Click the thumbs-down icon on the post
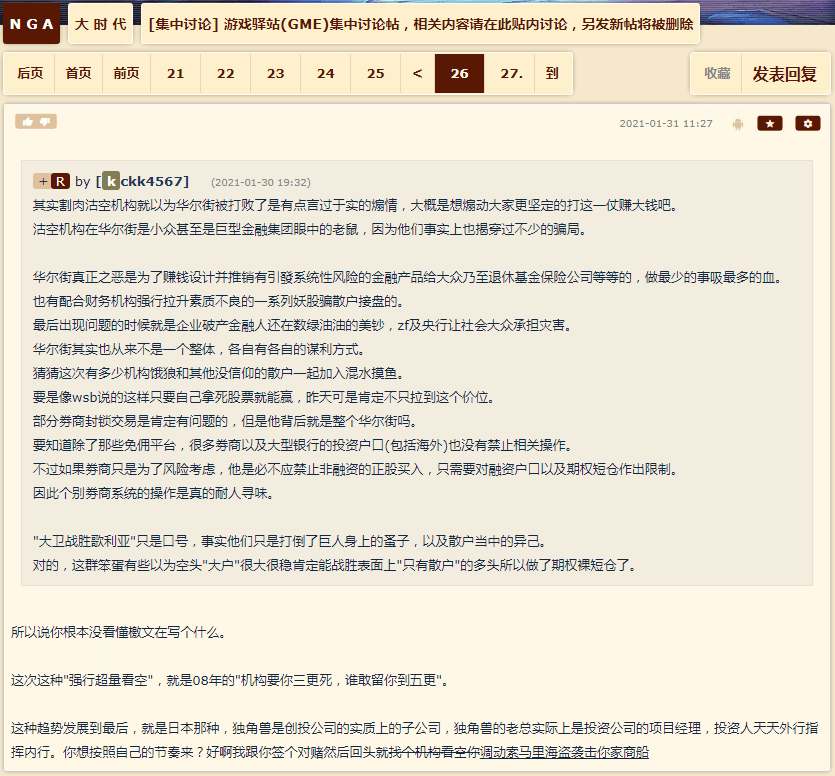This screenshot has height=776, width=835. [45, 122]
